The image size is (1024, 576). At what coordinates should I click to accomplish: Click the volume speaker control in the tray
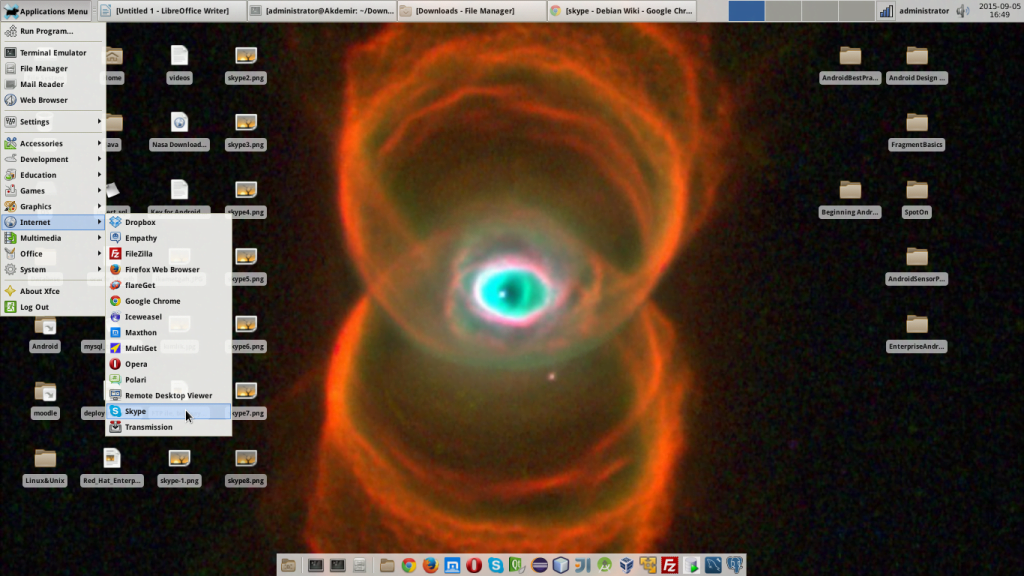pyautogui.click(x=961, y=11)
